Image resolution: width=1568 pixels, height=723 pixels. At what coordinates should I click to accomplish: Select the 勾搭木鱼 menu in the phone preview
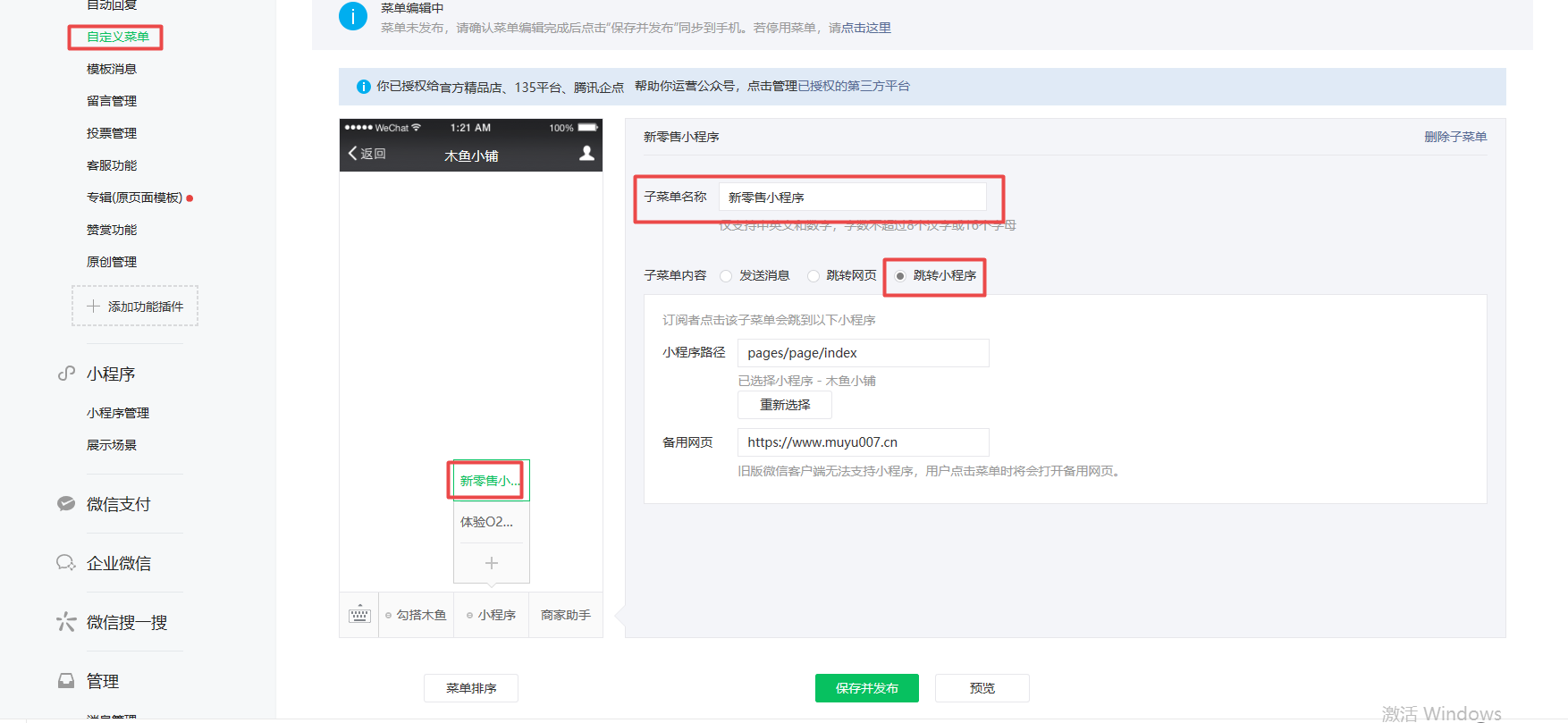click(x=417, y=615)
